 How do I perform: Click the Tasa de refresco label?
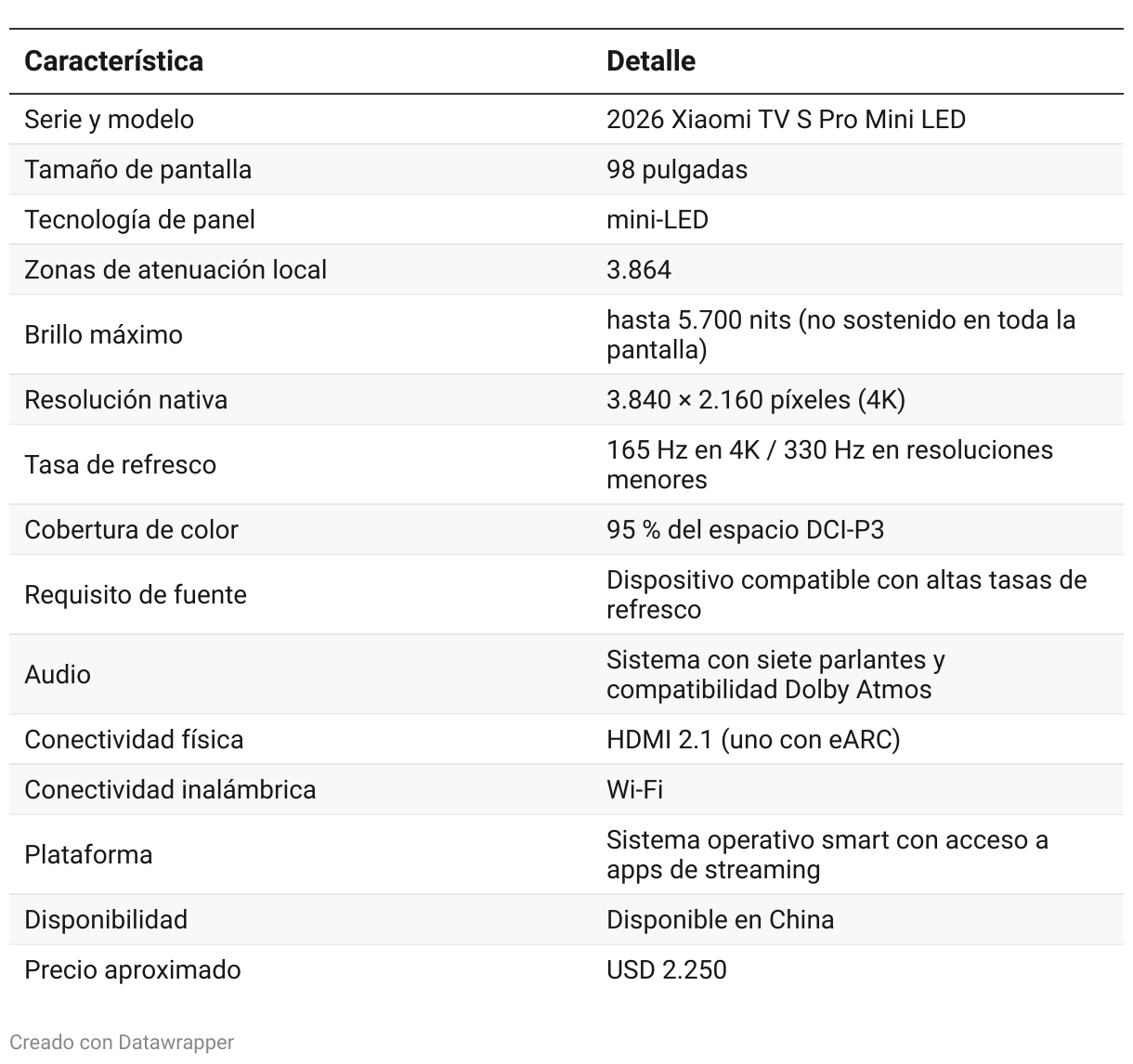120,465
